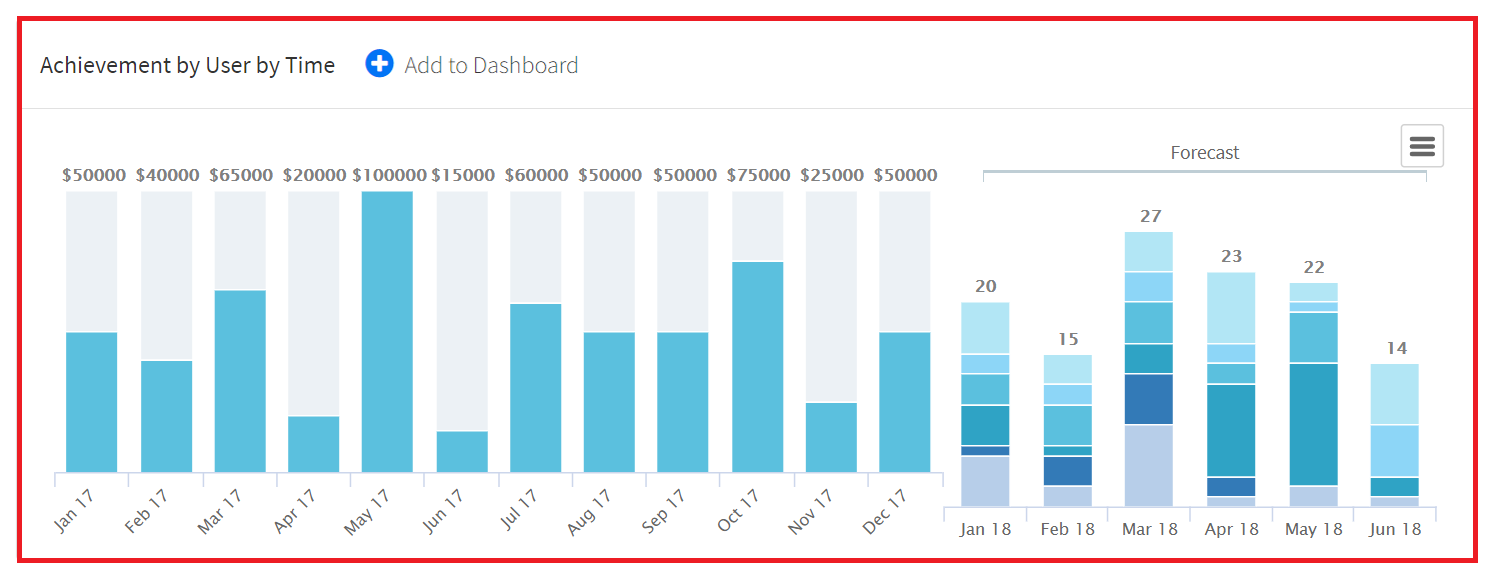Click the blue plus Add to Dashboard icon
1494x579 pixels.
379,65
